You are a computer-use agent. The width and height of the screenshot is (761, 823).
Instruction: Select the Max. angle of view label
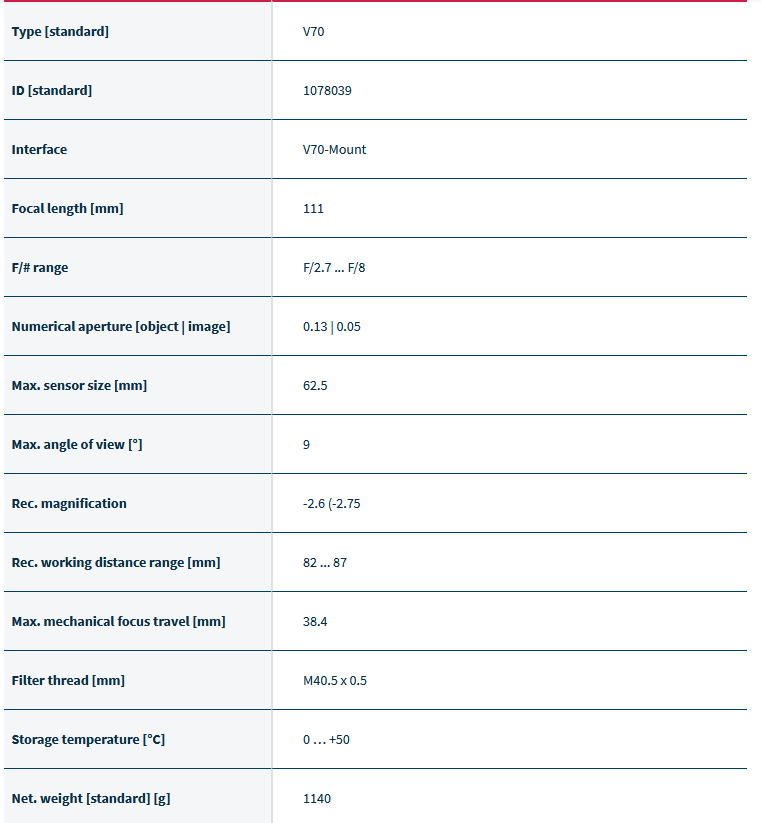point(77,445)
